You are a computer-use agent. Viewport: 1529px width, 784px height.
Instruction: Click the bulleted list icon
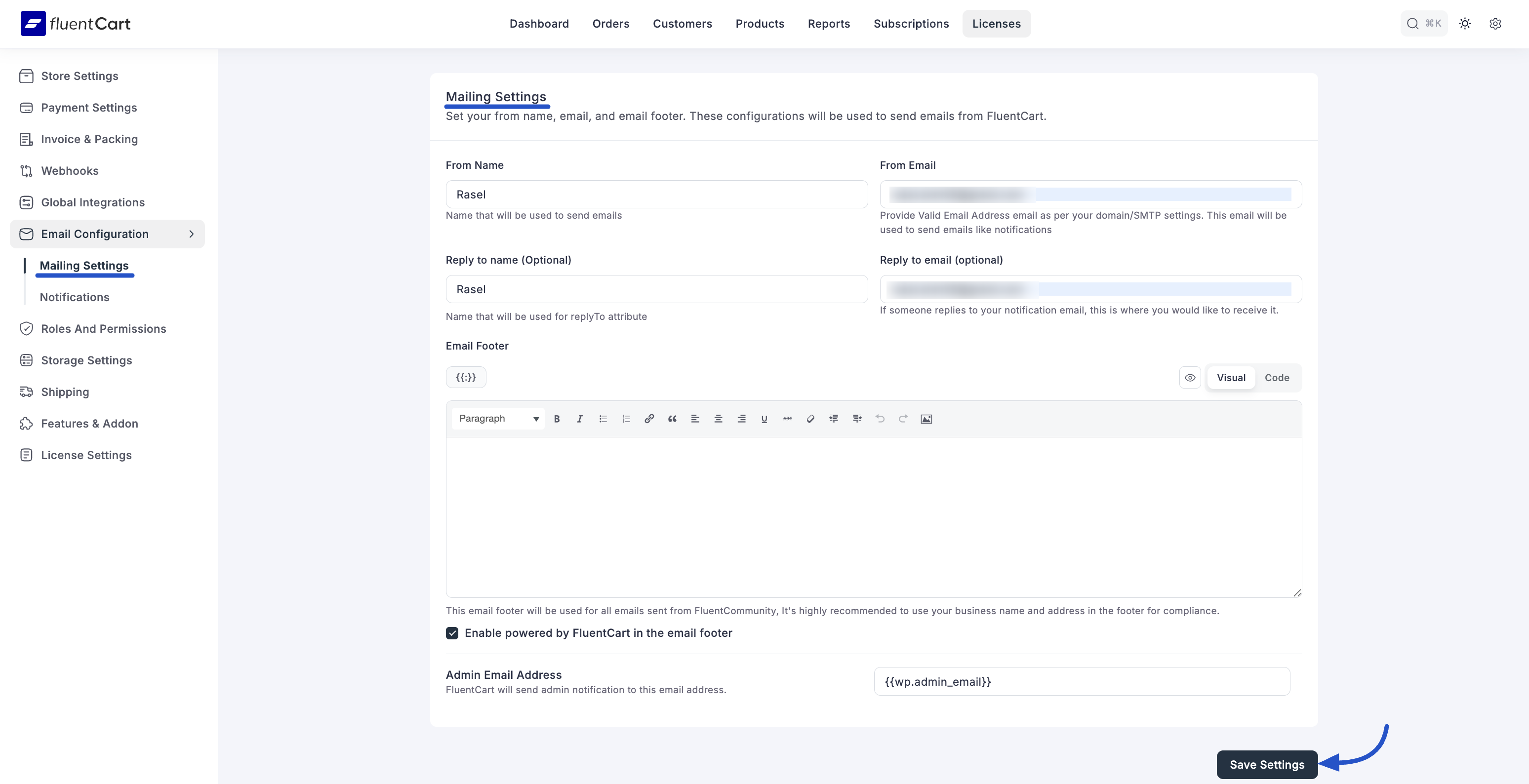point(603,418)
